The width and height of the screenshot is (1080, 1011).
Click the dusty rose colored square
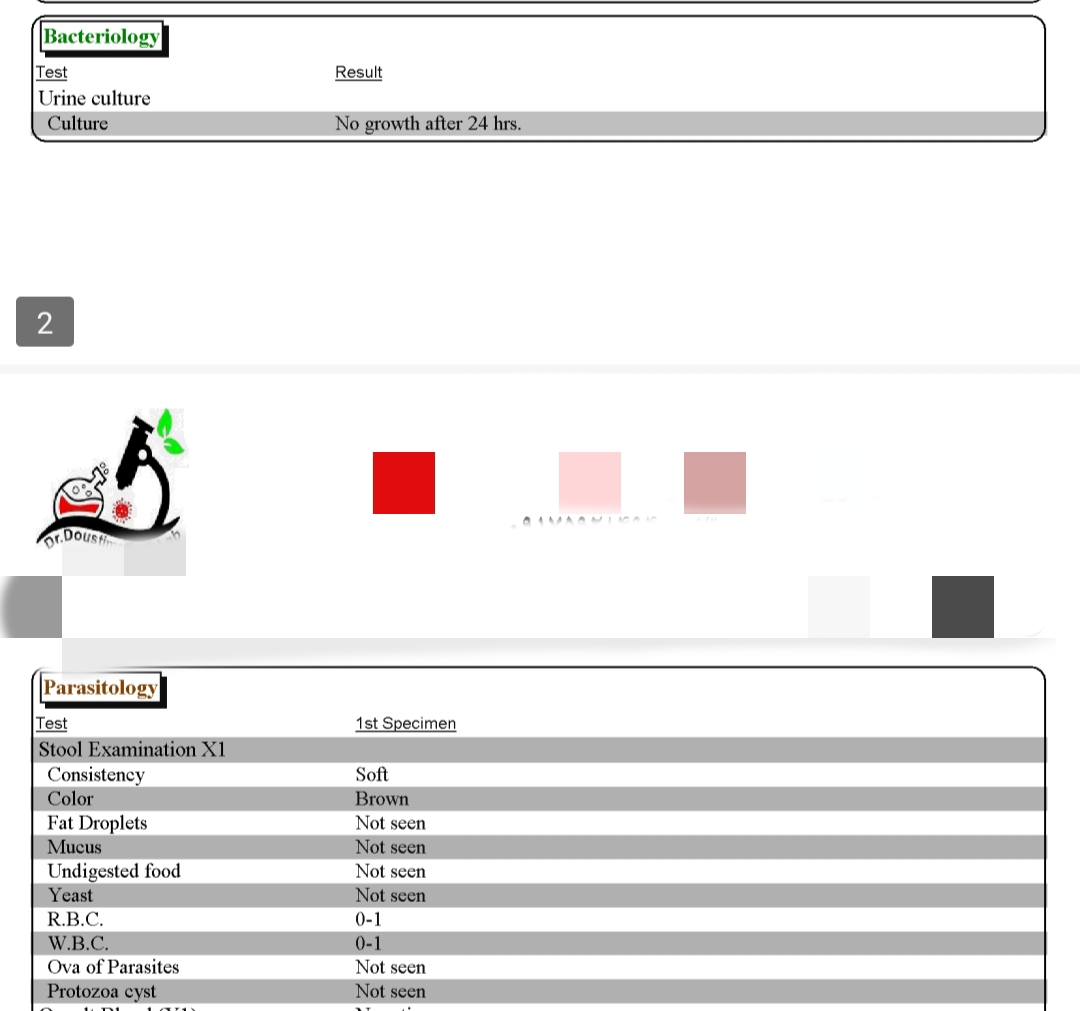715,483
